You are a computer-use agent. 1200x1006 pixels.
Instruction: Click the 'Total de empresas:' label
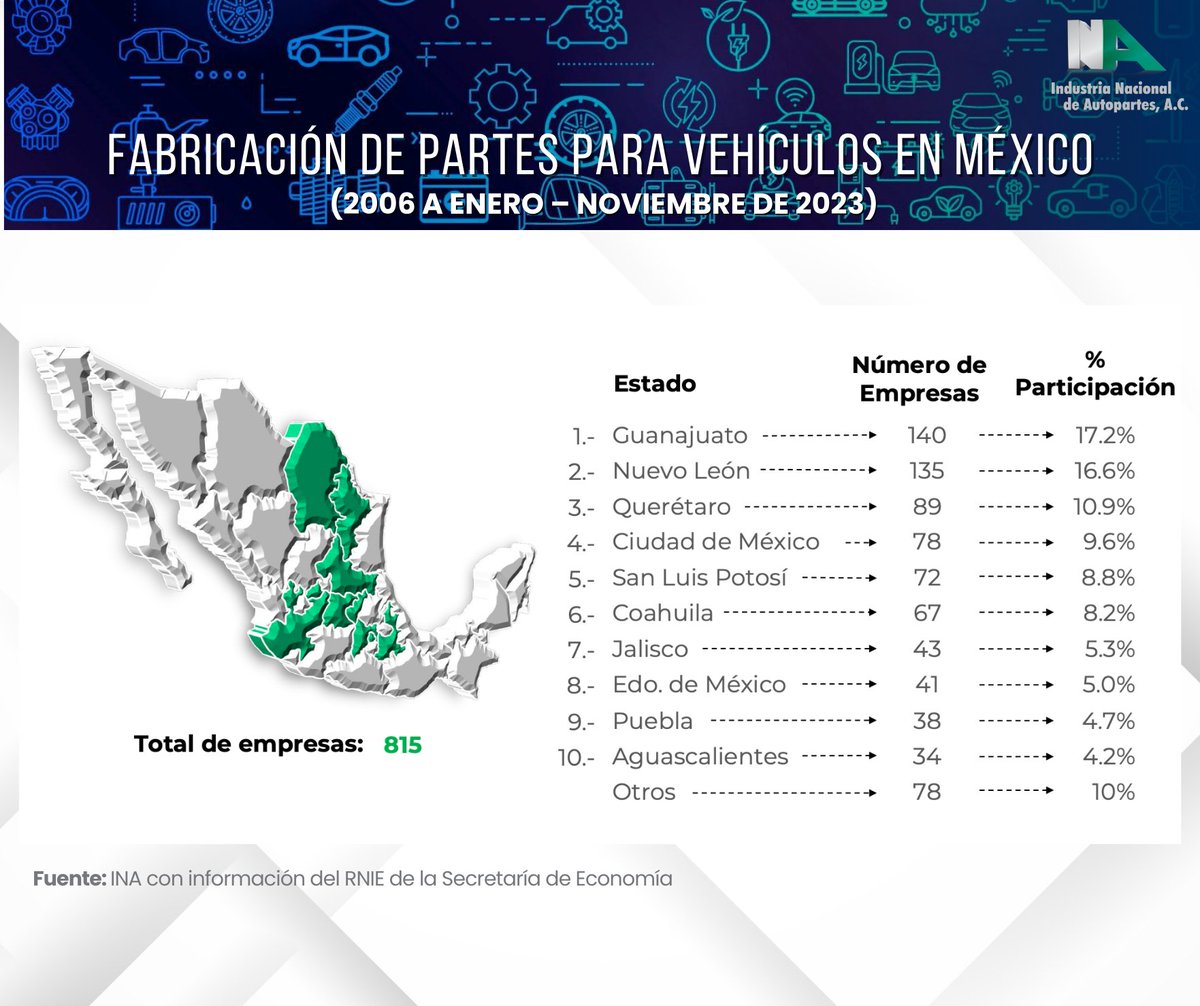point(248,745)
